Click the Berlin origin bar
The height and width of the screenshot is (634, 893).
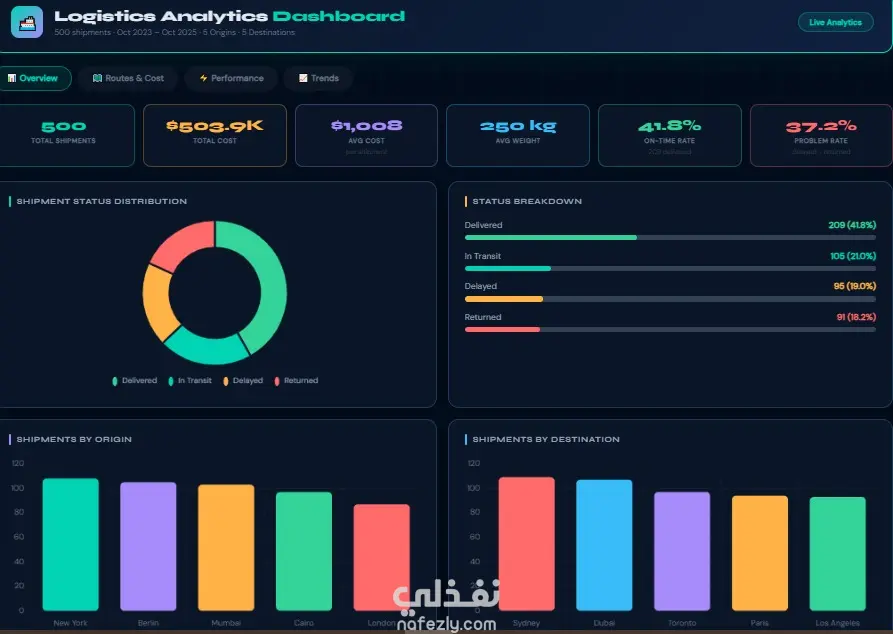pos(148,546)
